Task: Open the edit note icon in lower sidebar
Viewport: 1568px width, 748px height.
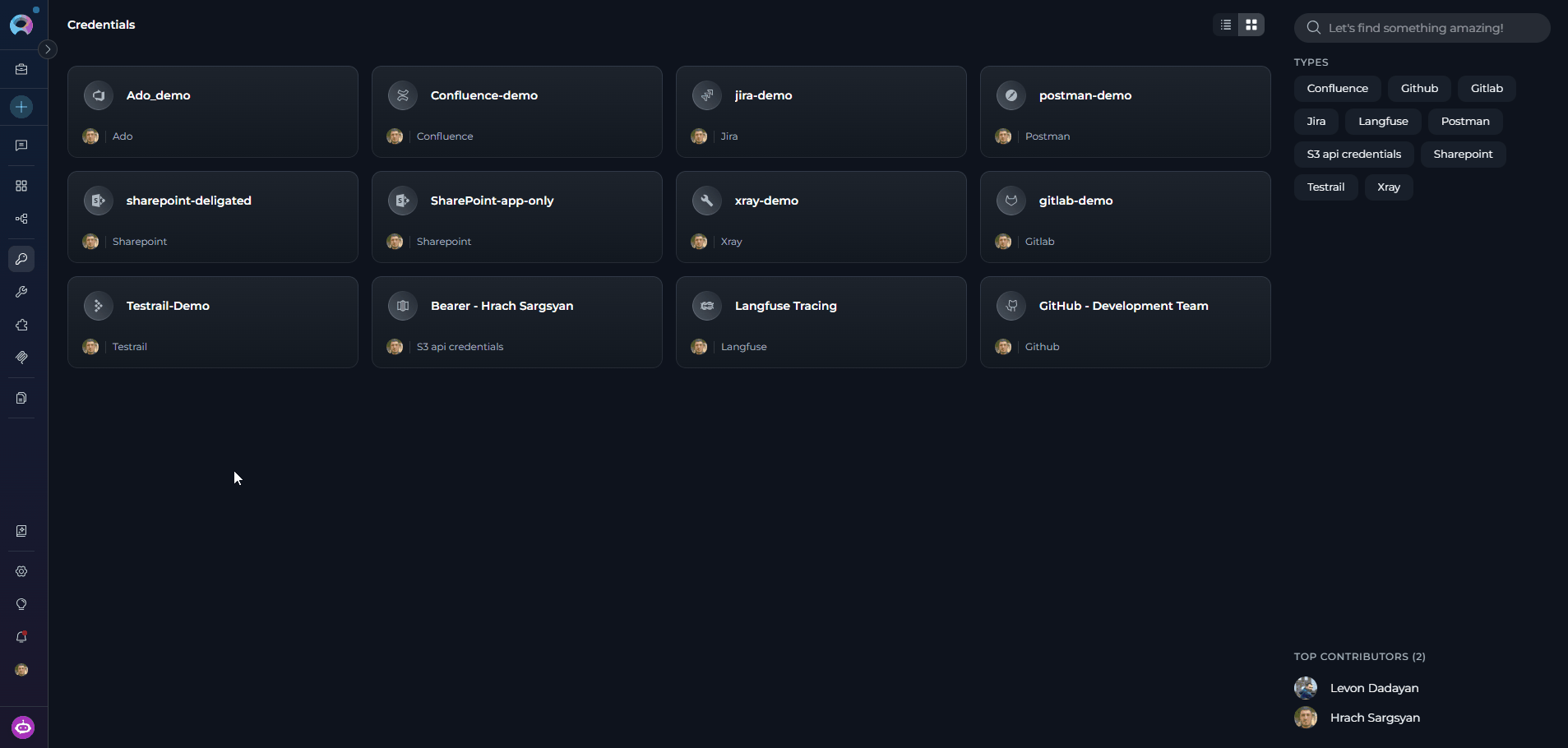Action: point(21,531)
